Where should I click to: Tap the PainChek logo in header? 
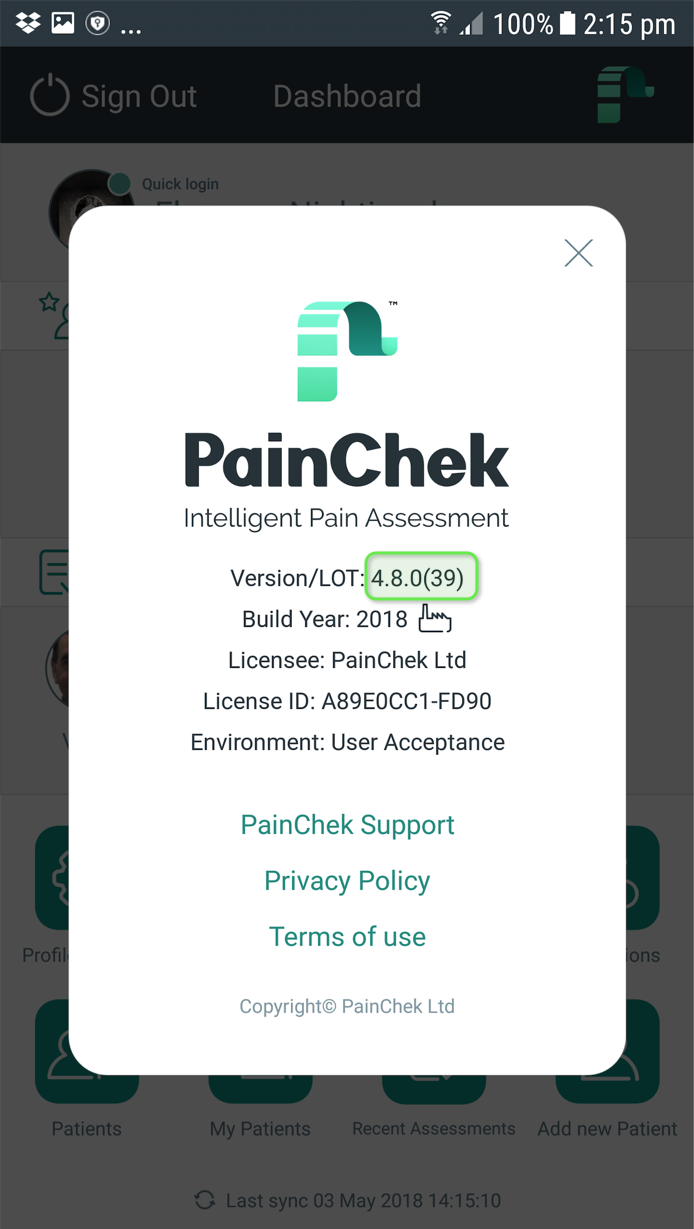pos(623,96)
